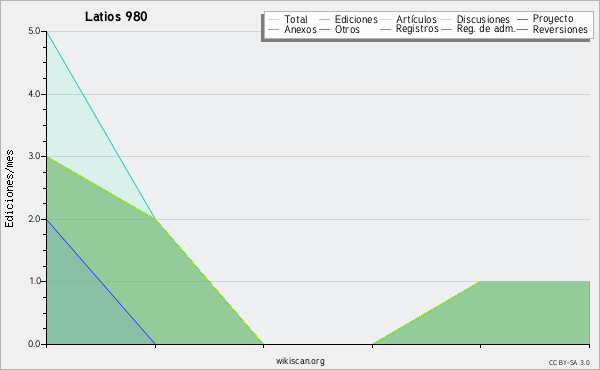Click the 'Latios 980' chart title
The width and height of the screenshot is (600, 370).
[x=116, y=17]
